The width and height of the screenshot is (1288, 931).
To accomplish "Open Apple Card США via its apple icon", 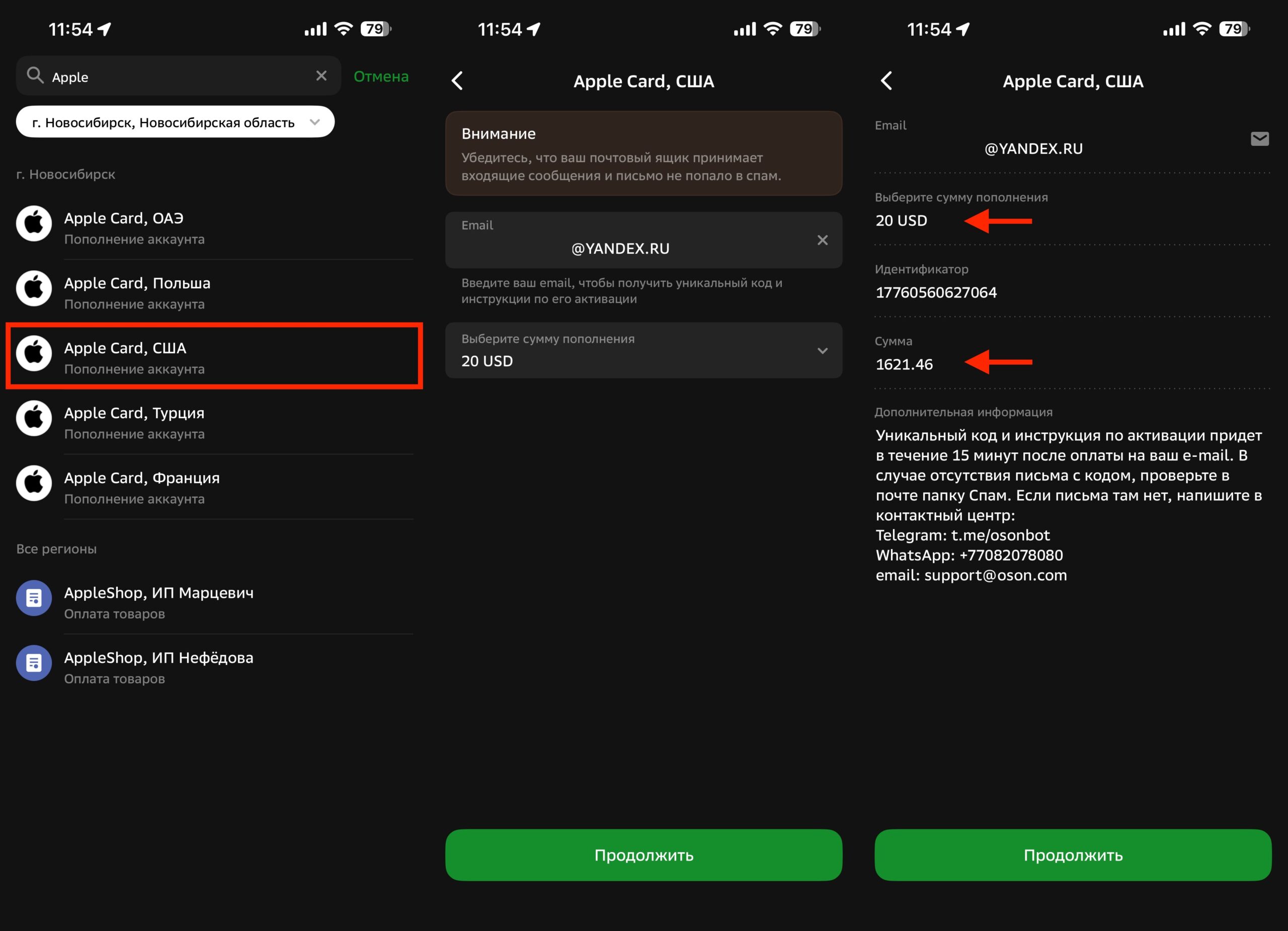I will (34, 353).
